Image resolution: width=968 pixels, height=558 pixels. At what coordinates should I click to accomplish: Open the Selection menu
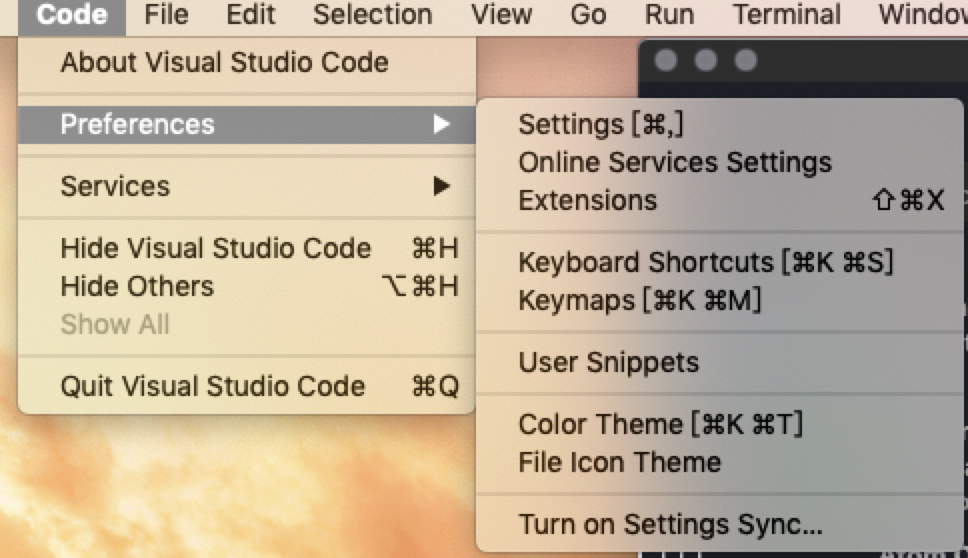click(372, 15)
